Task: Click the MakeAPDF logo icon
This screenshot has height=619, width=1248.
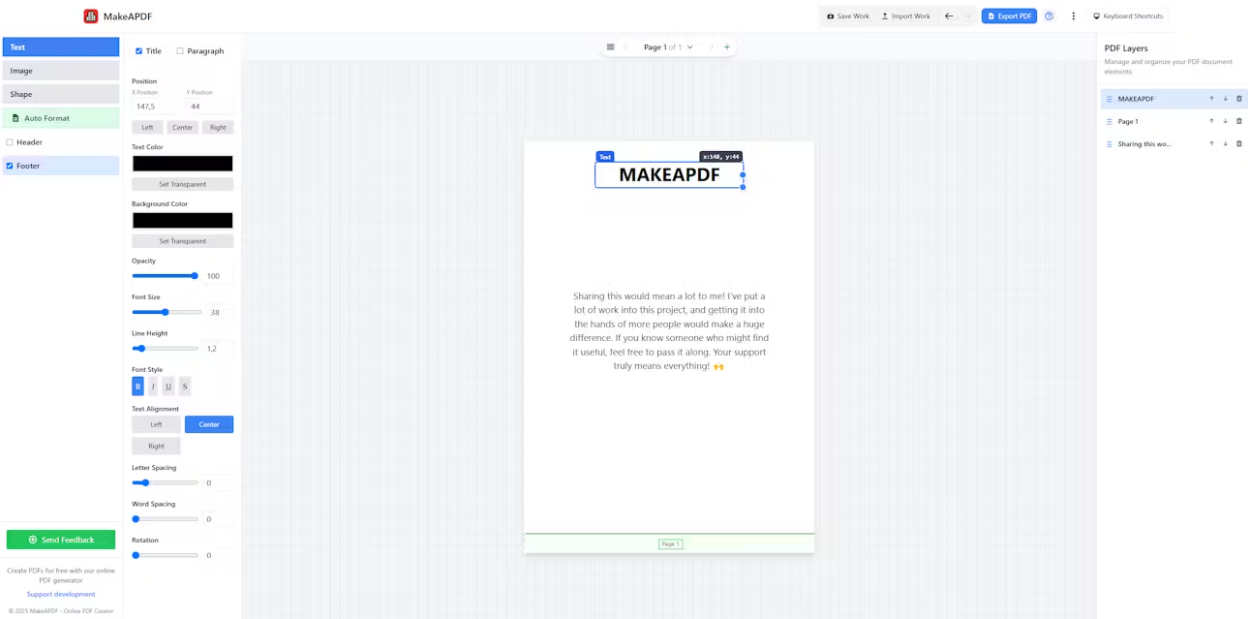Action: [91, 16]
